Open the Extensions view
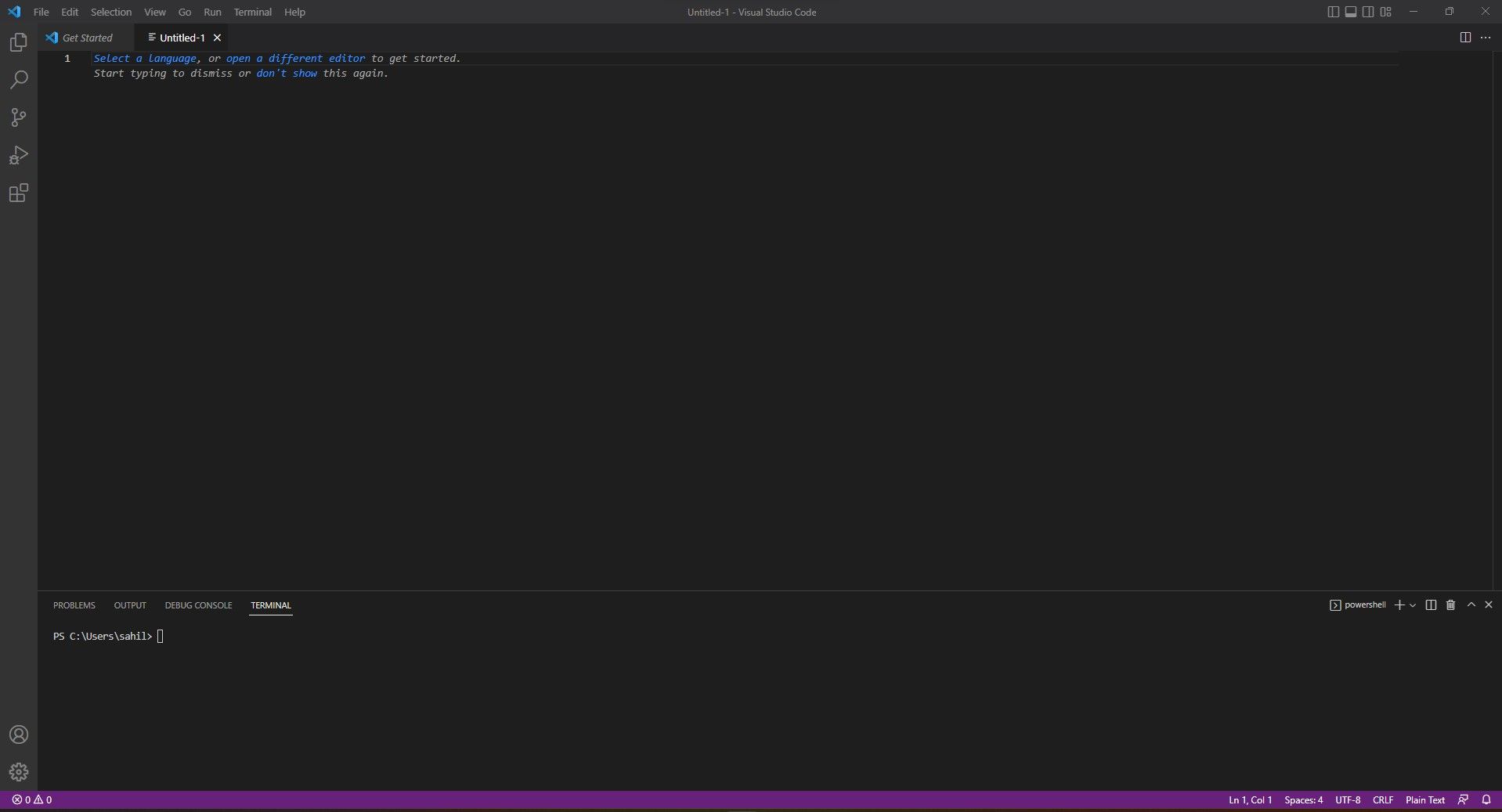The width and height of the screenshot is (1502, 812). point(19,193)
